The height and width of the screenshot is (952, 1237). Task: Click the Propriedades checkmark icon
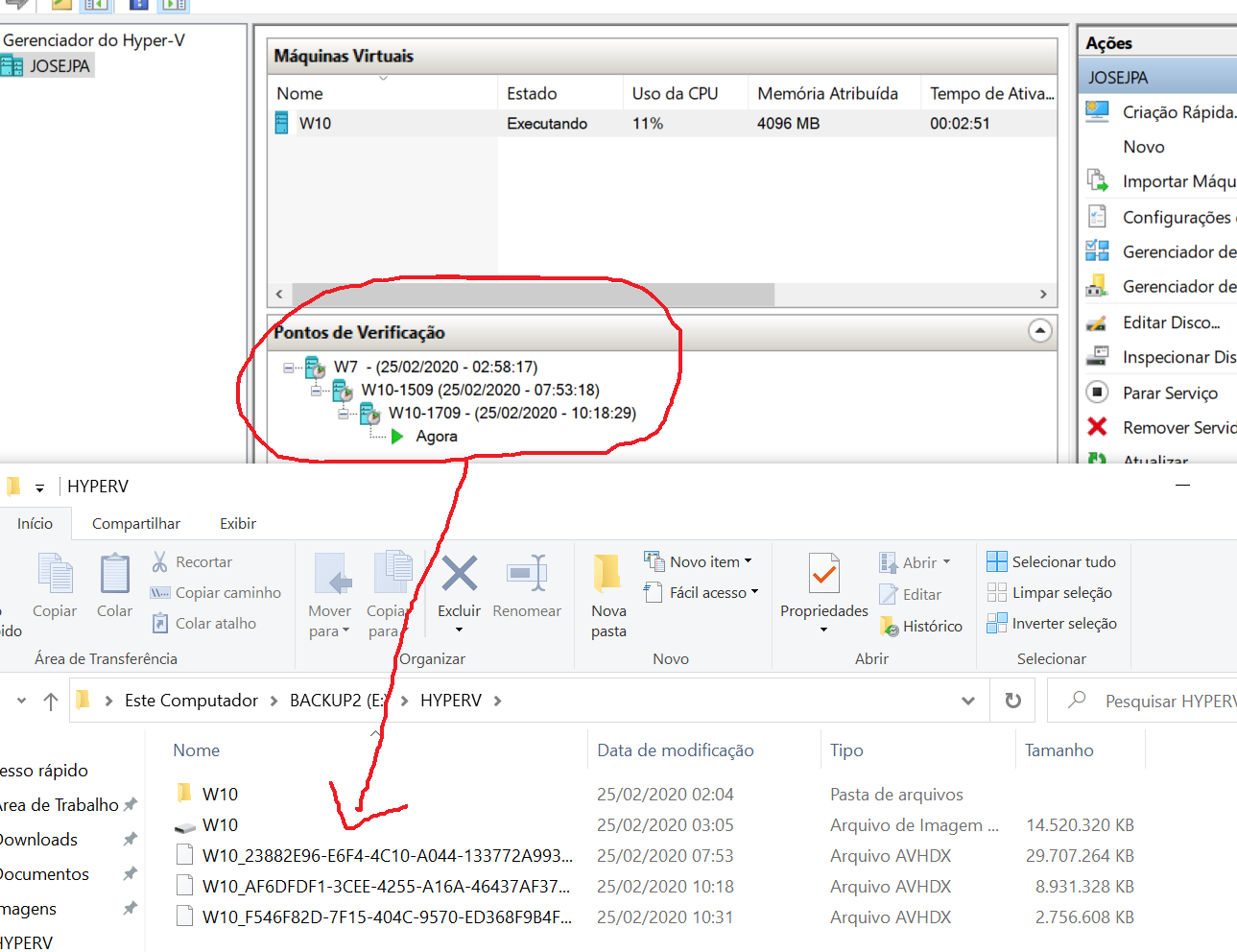[x=824, y=574]
